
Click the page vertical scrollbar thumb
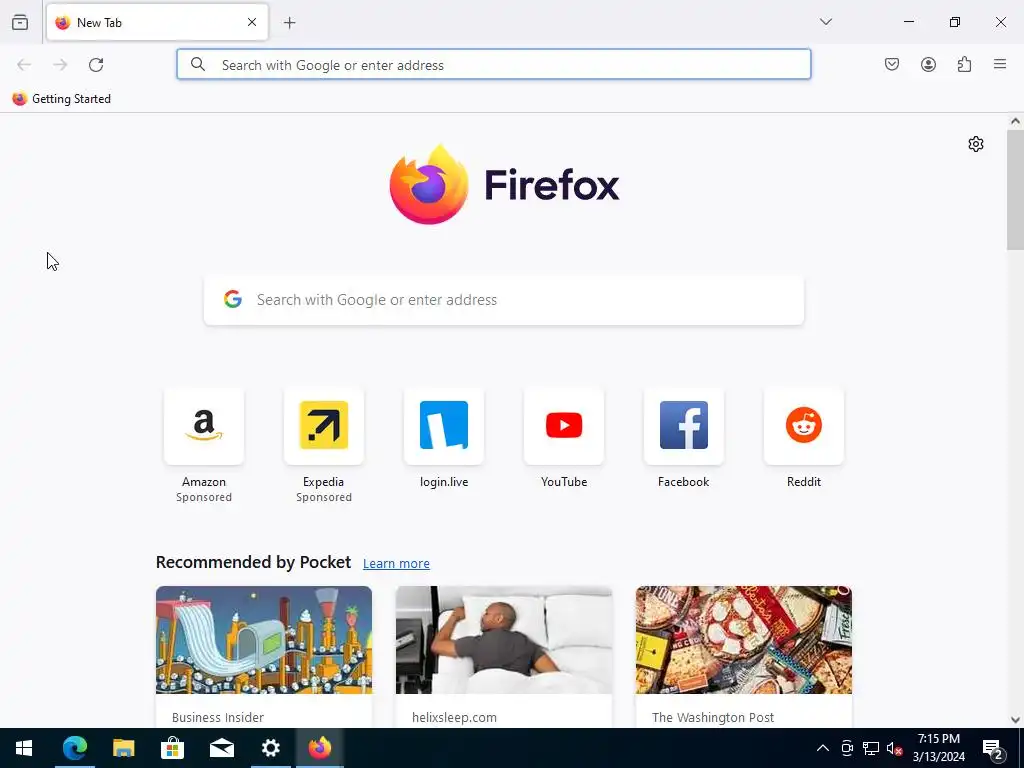(1015, 189)
